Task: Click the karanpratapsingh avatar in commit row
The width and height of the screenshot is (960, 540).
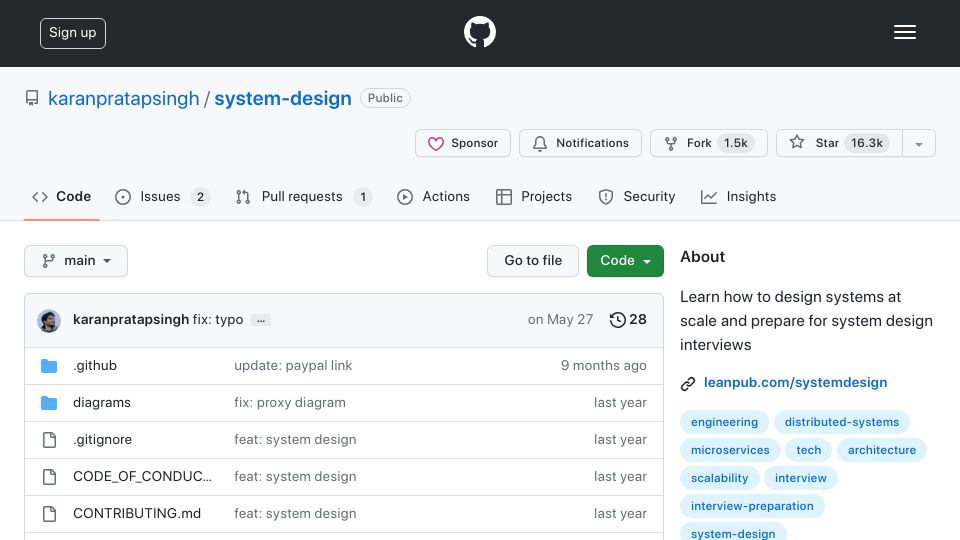Action: point(49,320)
